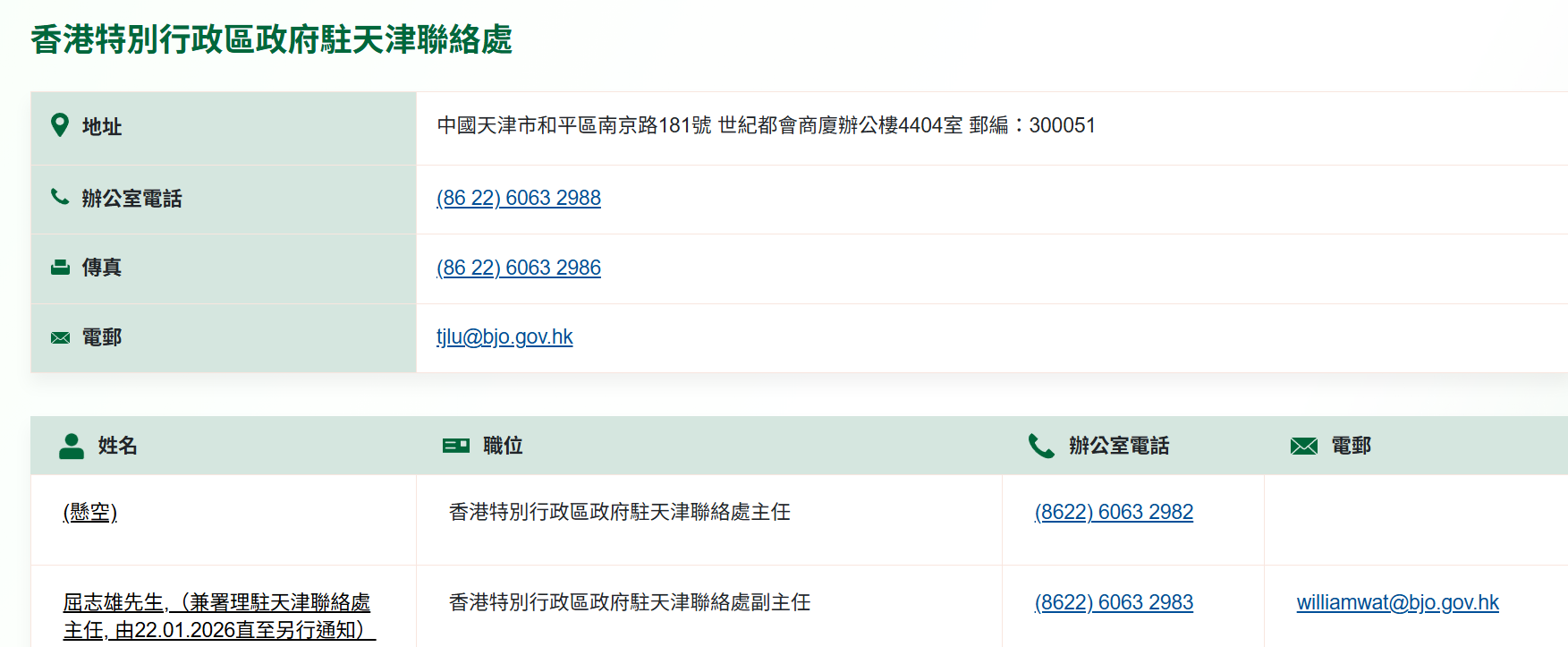1568x647 pixels.
Task: Click the envelope icon beside 電郵 in contact table
Action: pos(60,337)
